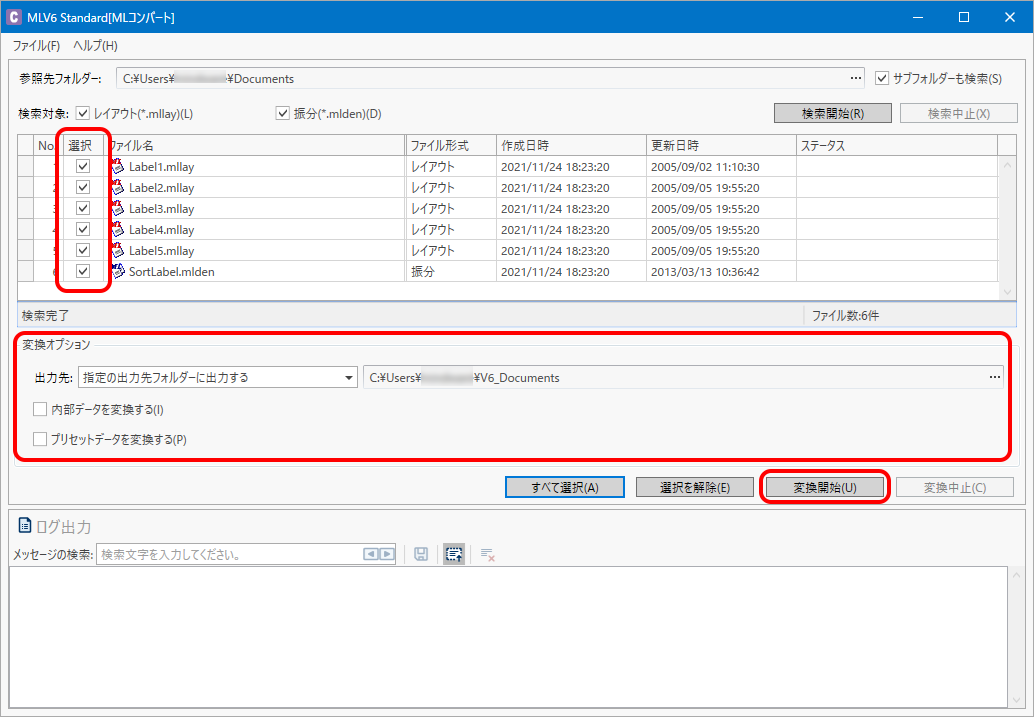The height and width of the screenshot is (717, 1034).
Task: Click update date 2005/09/02 11:10:30
Action: (705, 167)
